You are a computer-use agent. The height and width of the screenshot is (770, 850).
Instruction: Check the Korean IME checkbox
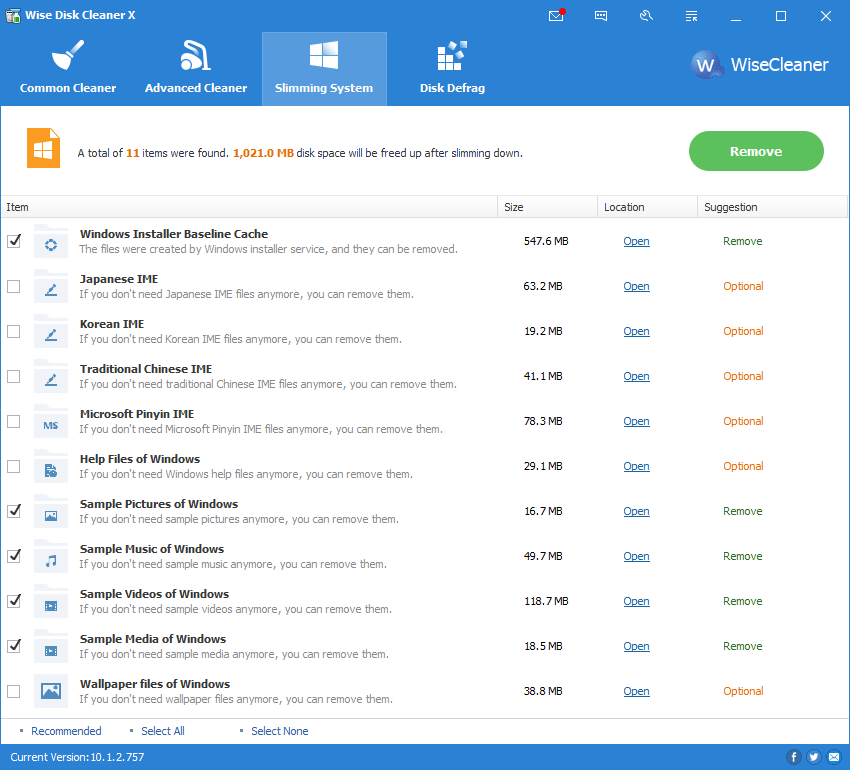coord(14,331)
